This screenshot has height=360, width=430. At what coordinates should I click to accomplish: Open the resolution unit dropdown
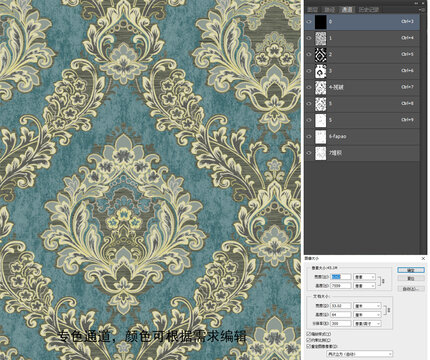pyautogui.click(x=367, y=324)
